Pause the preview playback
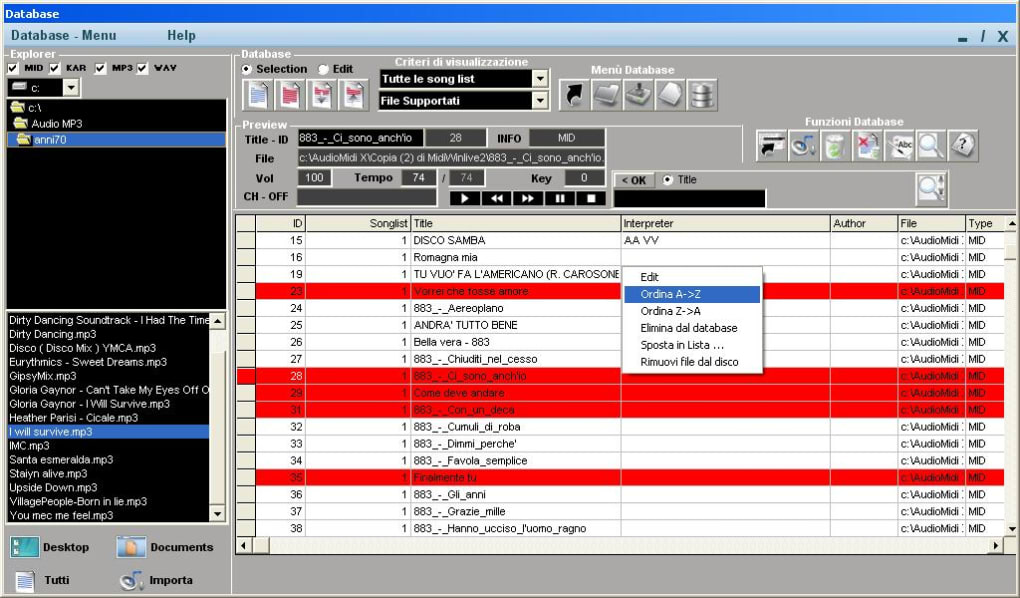Screen dimensions: 1020x598 (560, 198)
